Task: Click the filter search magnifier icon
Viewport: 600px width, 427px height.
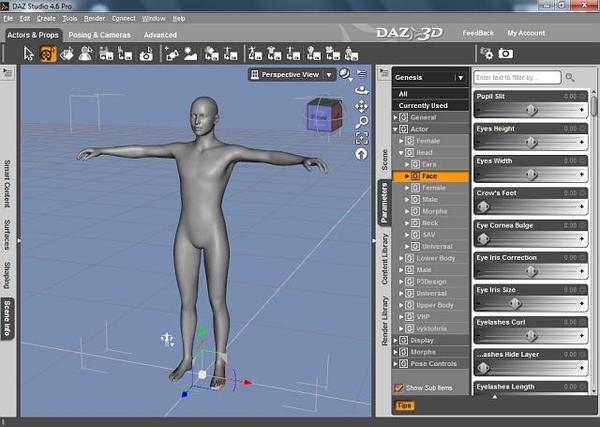Action: tap(570, 77)
